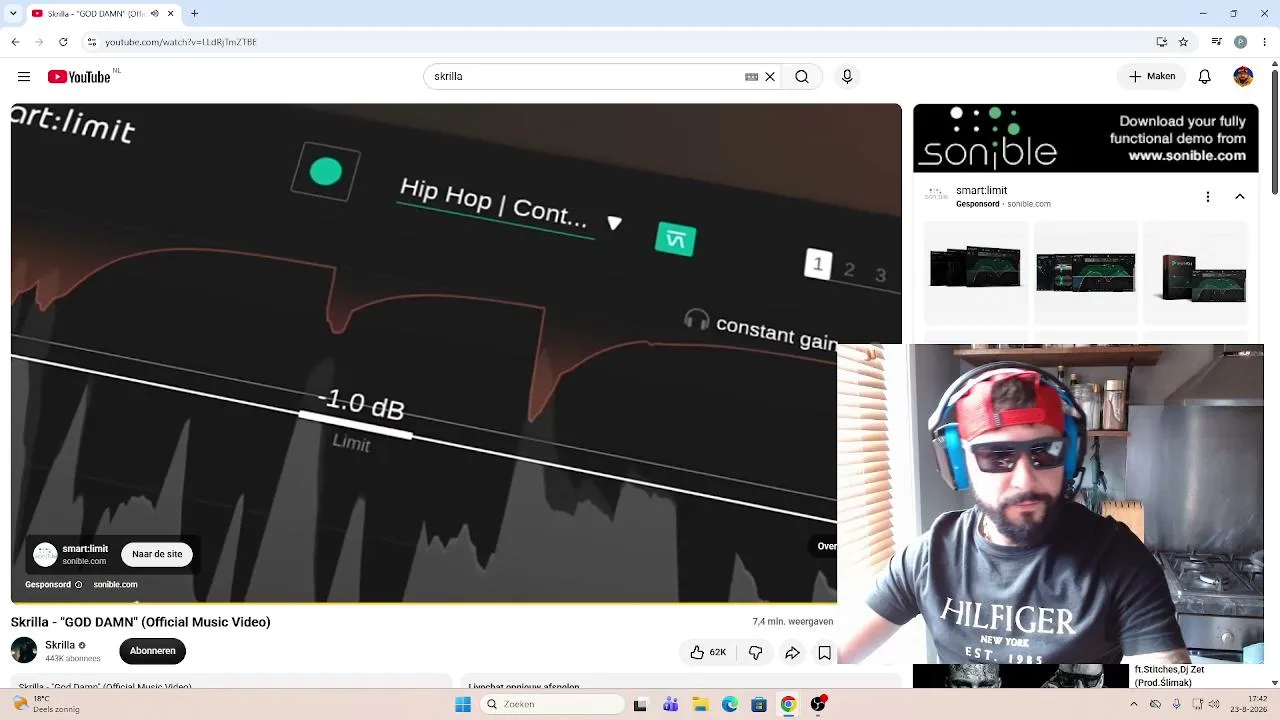Reload the current page

pos(63,42)
